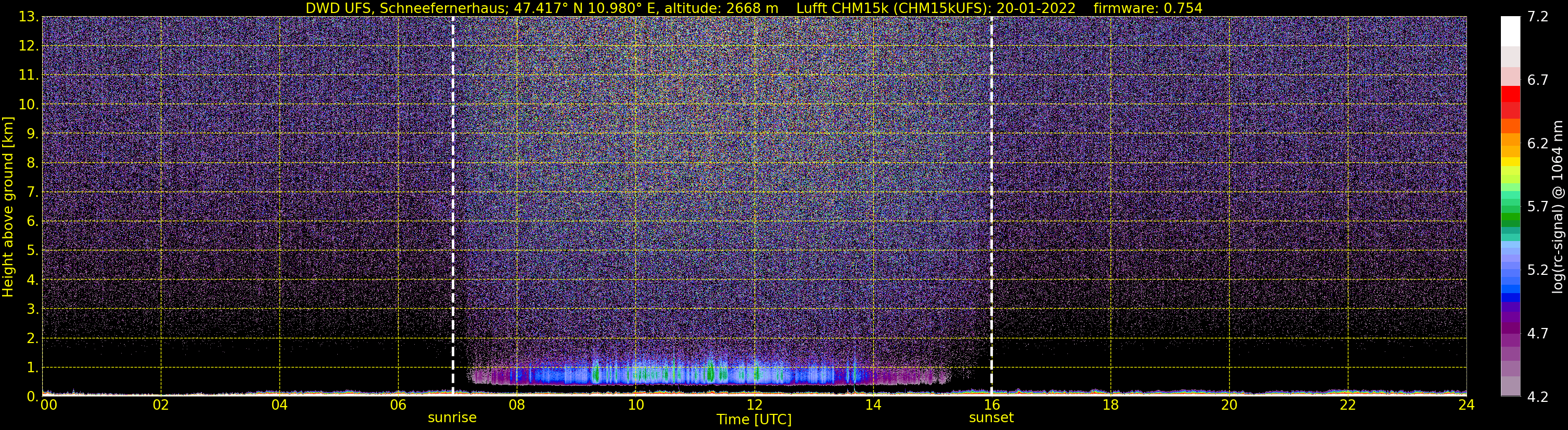Click 'firmware: 0.754' in the title
This screenshot has height=430, width=1568.
(1148, 8)
